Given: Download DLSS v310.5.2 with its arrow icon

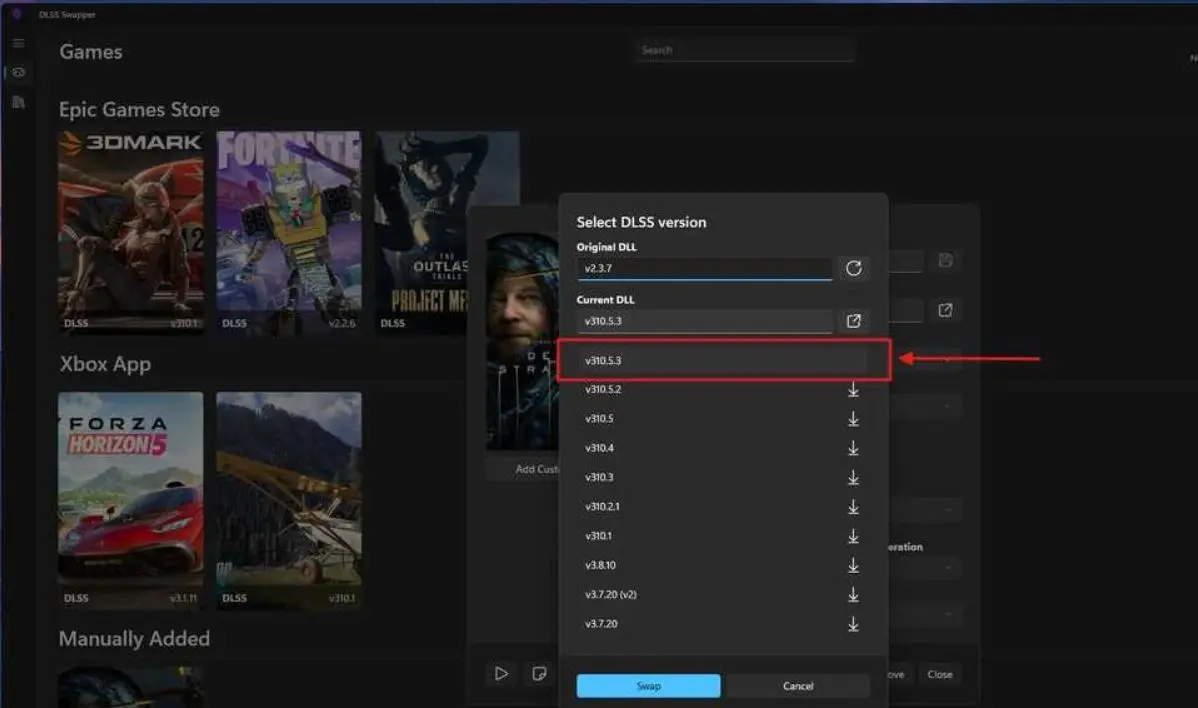Looking at the screenshot, I should click(x=853, y=390).
